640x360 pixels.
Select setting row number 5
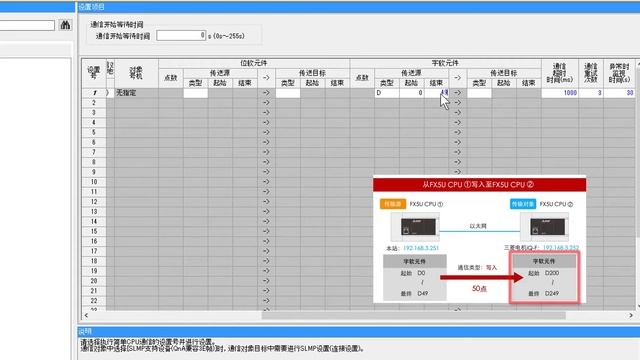(94, 132)
